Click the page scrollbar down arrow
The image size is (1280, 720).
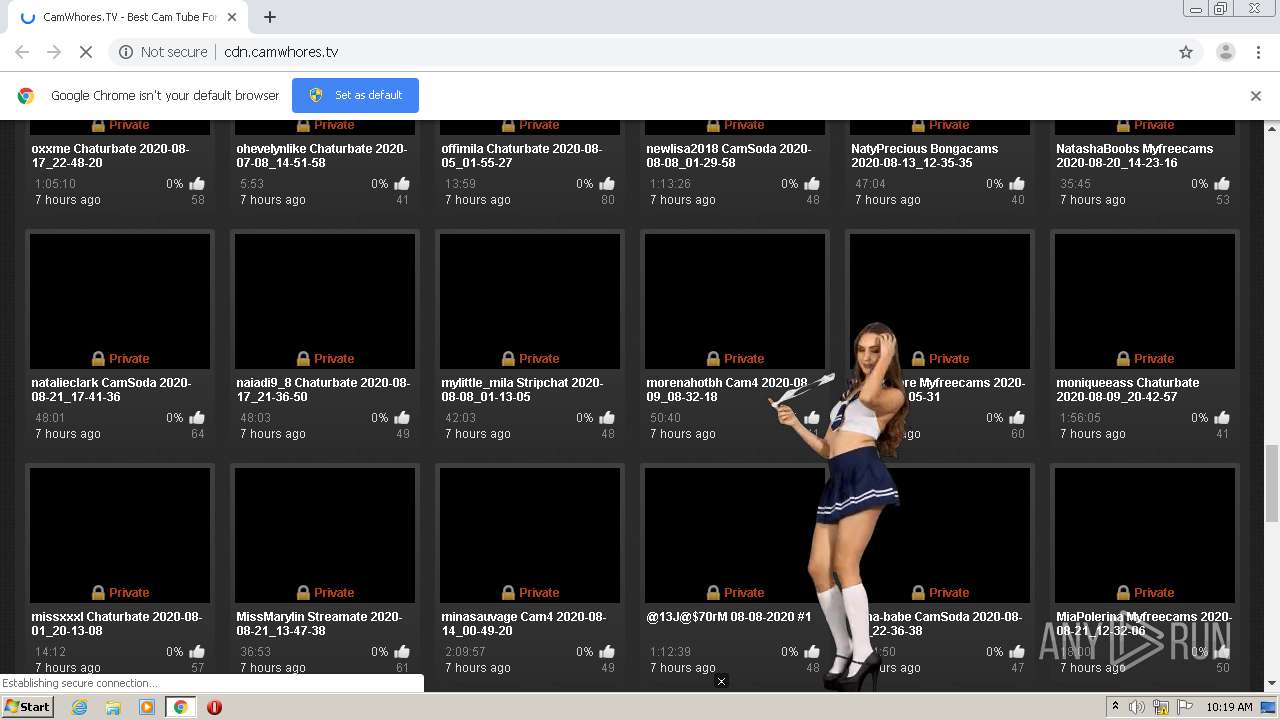(x=1272, y=684)
